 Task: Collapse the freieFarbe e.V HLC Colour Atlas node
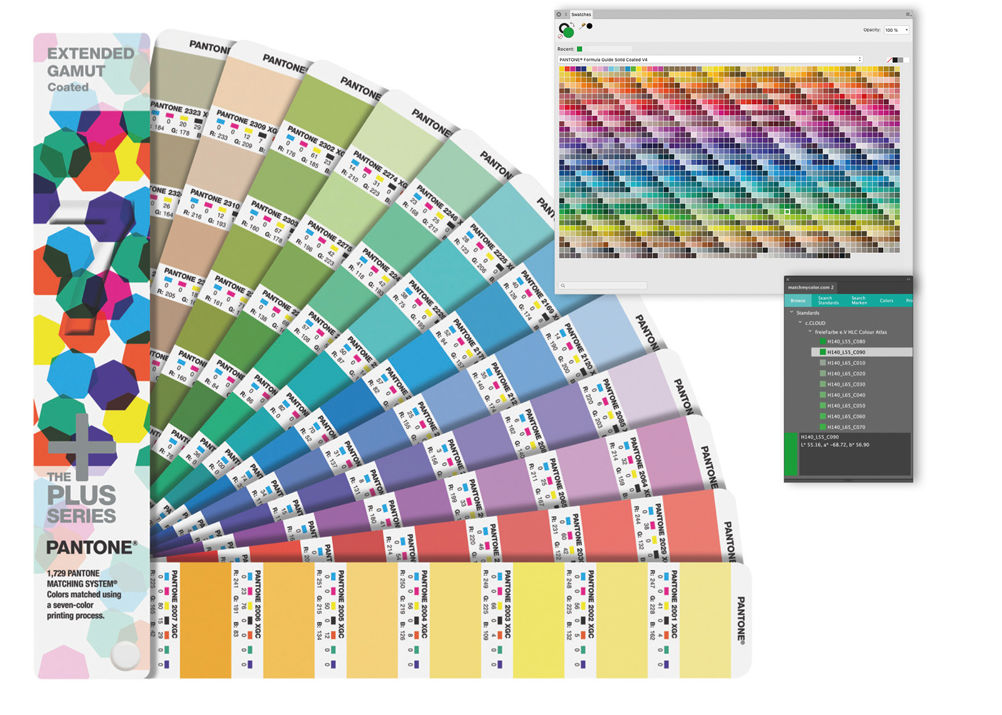point(810,332)
